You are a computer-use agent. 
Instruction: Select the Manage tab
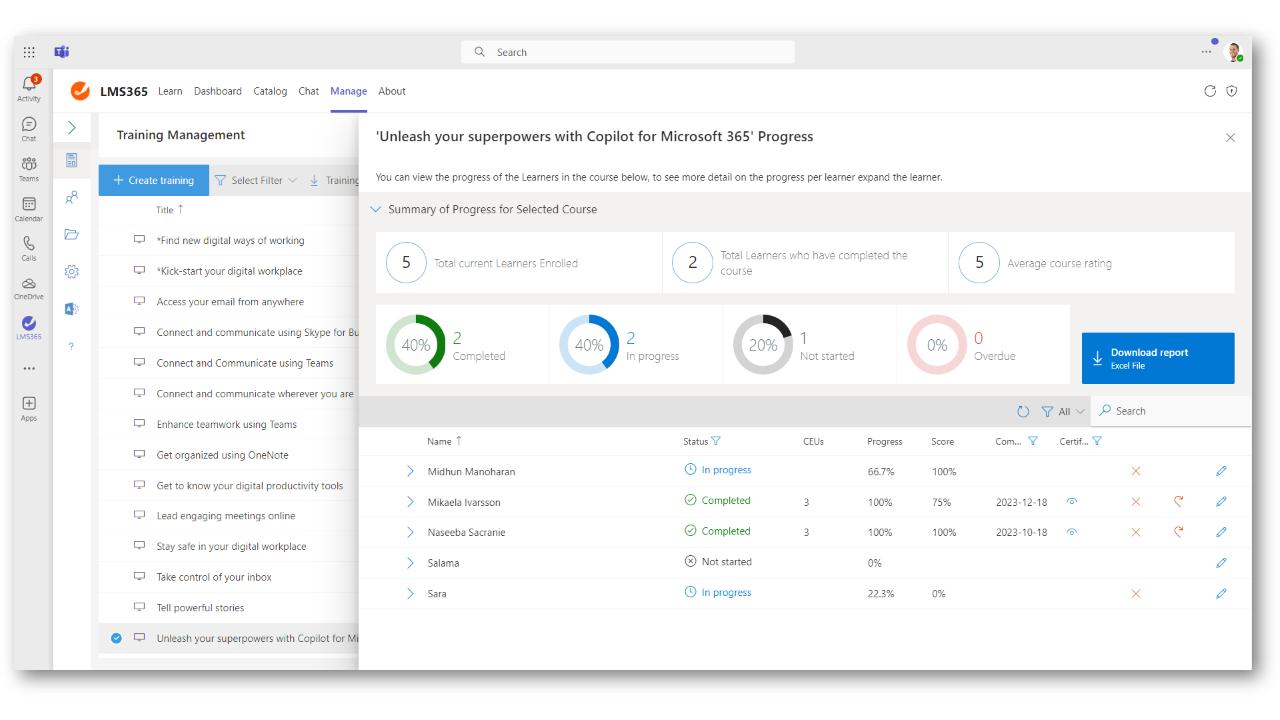click(x=349, y=91)
